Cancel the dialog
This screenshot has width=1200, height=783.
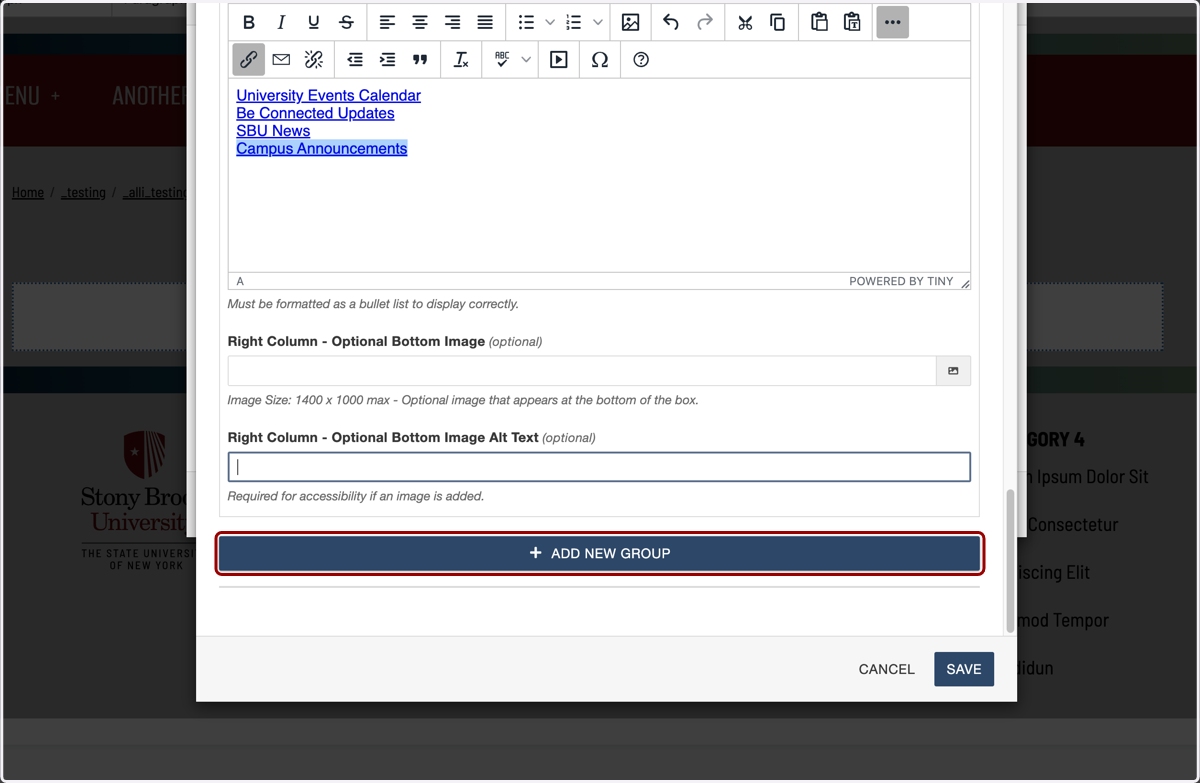pos(886,669)
